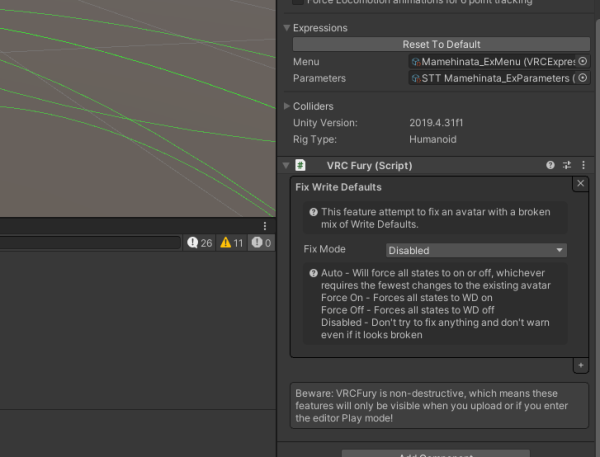Collapse the VRC Fury component foldout
600x457 pixels.
coord(286,165)
